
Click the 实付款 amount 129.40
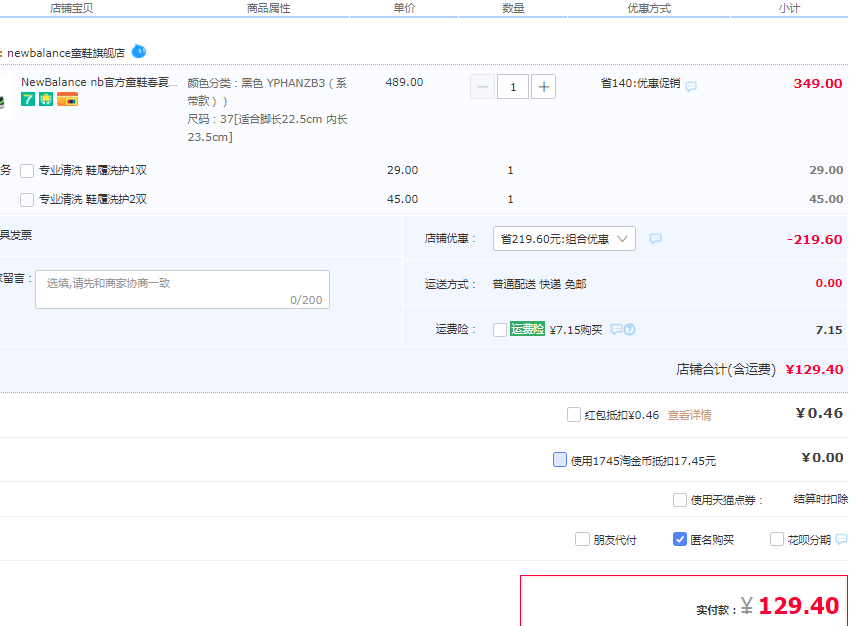coord(799,605)
